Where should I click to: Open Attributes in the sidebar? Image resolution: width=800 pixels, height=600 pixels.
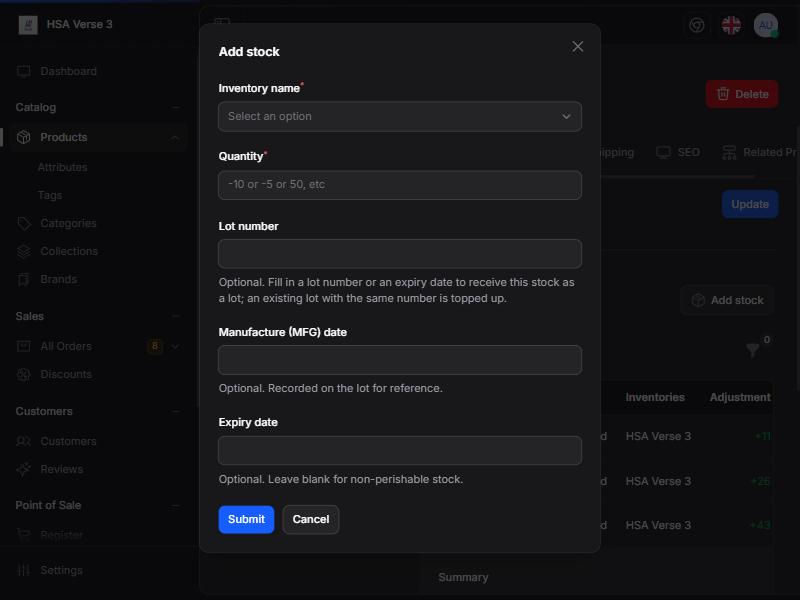coord(63,167)
